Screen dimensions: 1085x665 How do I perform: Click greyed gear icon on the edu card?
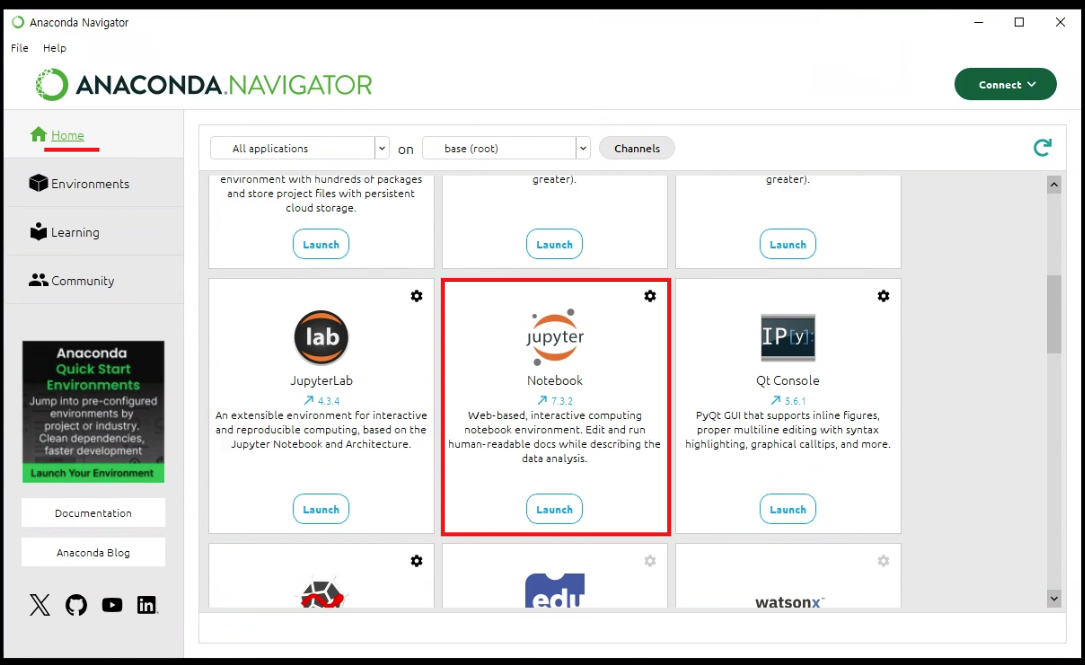coord(650,561)
